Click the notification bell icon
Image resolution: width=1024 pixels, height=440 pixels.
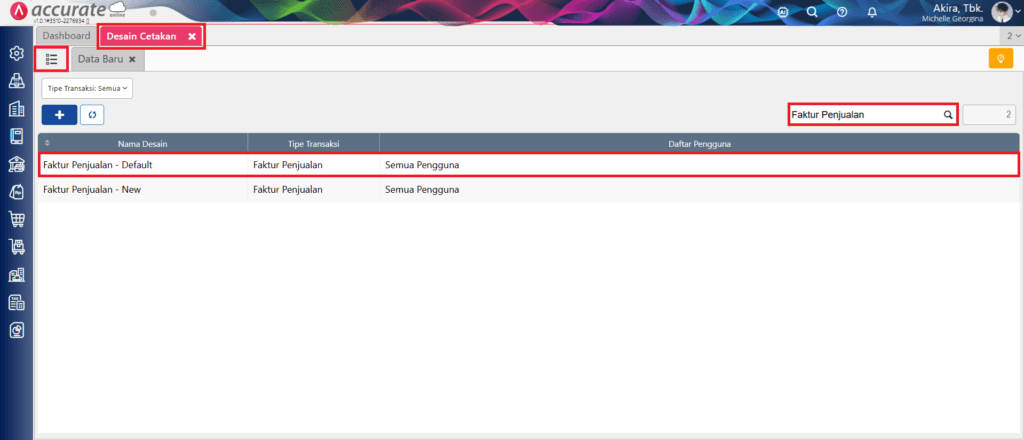pos(872,12)
